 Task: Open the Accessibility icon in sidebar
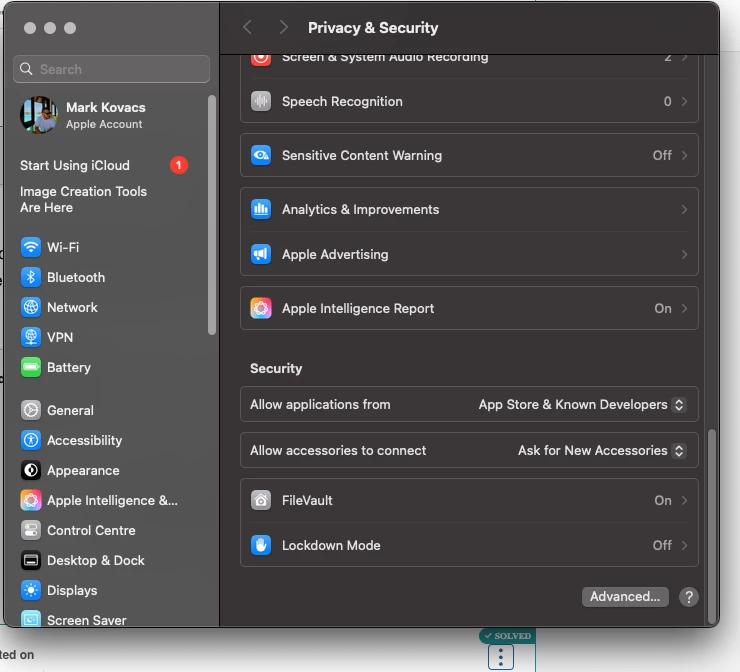coord(31,440)
